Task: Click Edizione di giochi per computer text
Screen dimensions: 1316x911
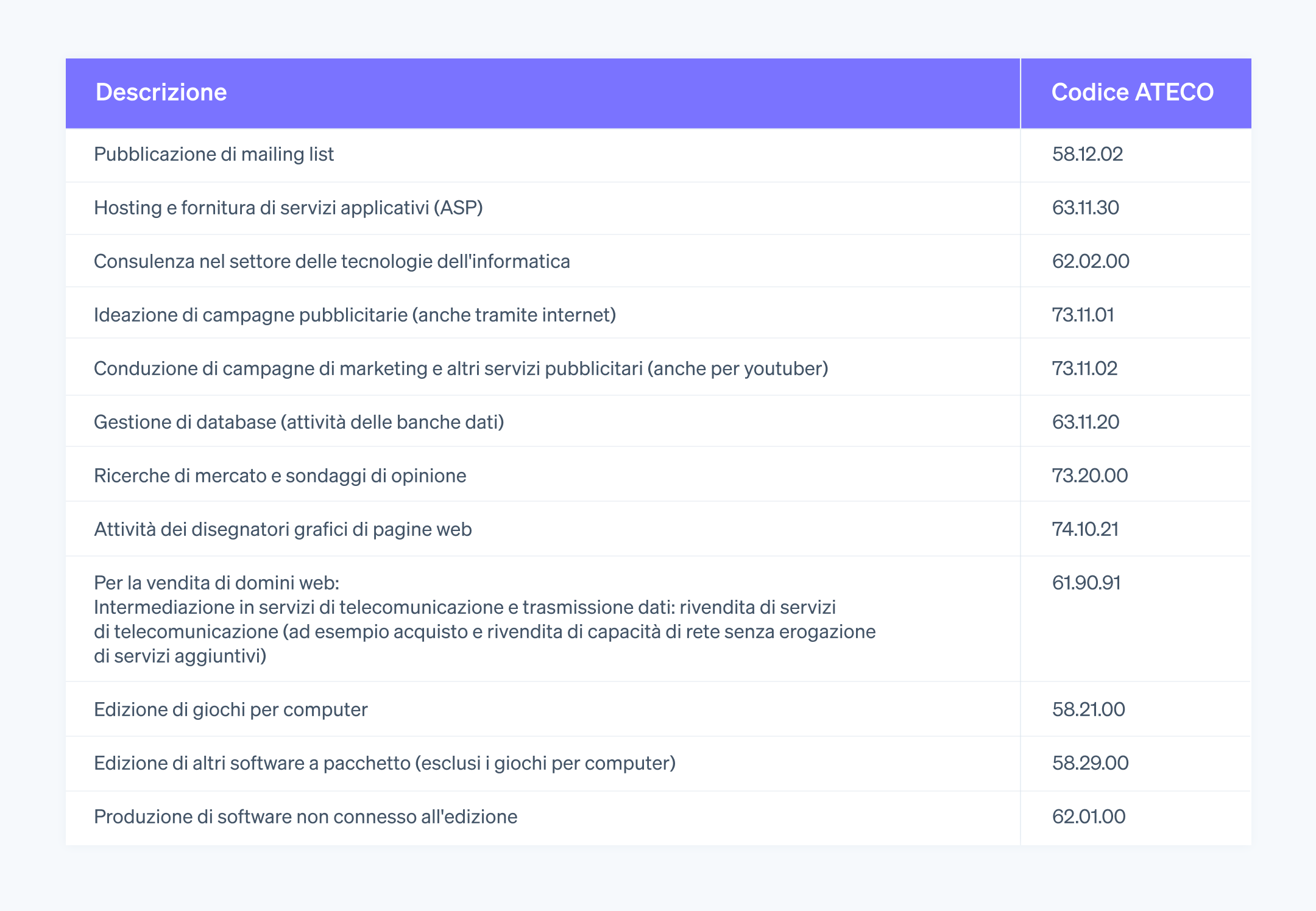Action: [x=230, y=709]
